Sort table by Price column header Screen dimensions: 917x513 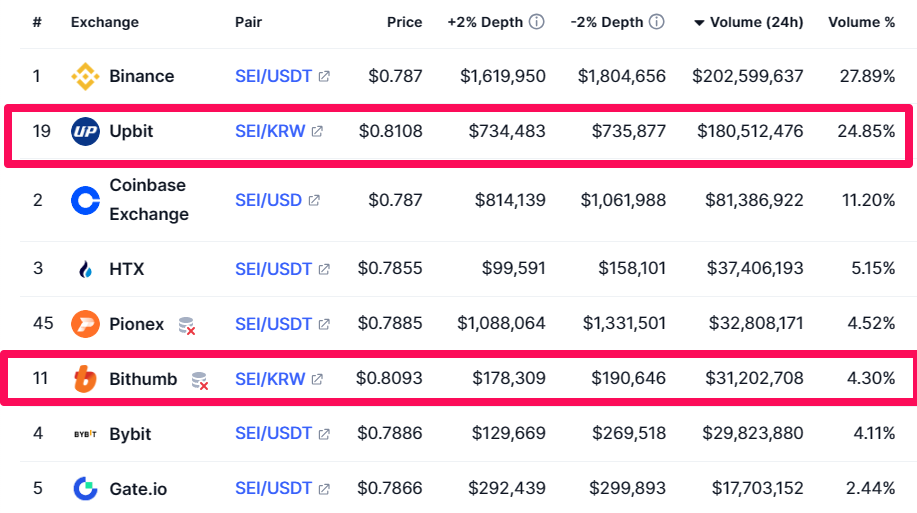click(404, 22)
